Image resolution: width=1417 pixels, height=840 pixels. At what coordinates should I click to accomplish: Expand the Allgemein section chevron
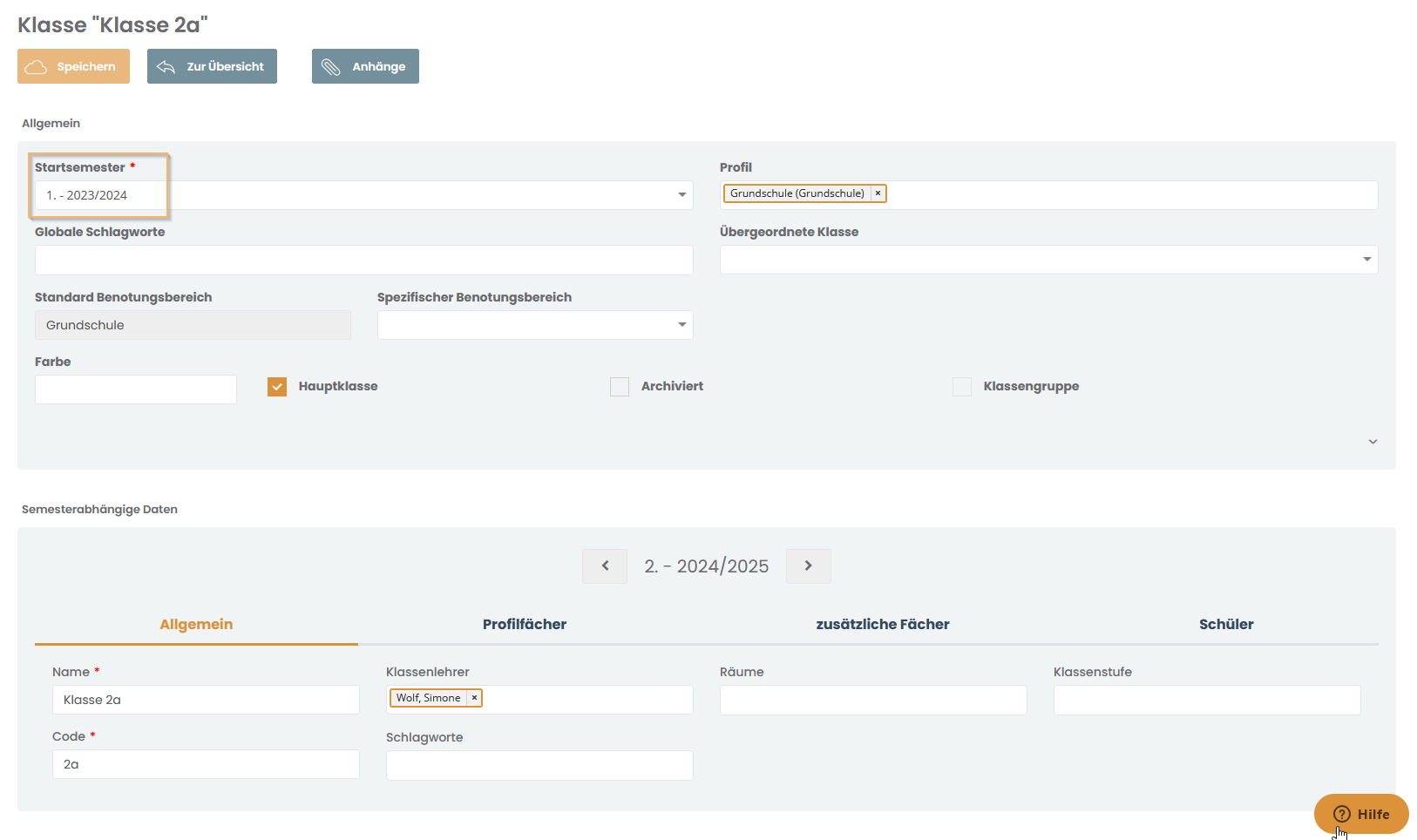pyautogui.click(x=1373, y=442)
